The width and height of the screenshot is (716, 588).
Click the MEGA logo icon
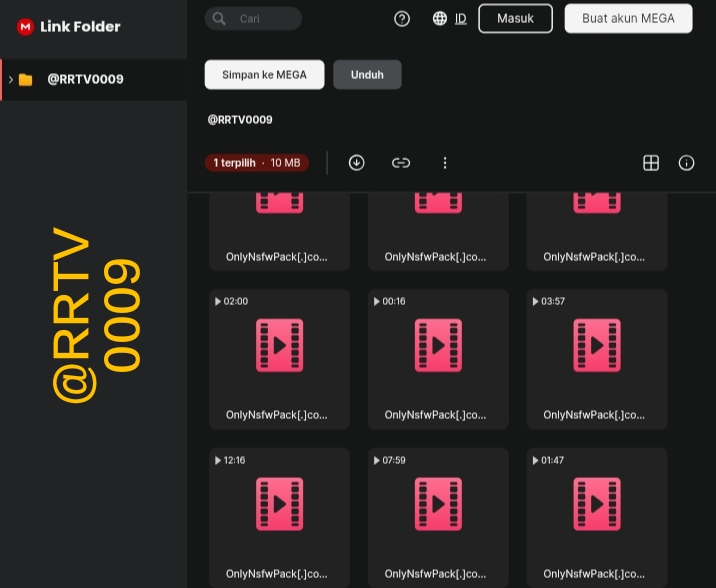pos(26,27)
